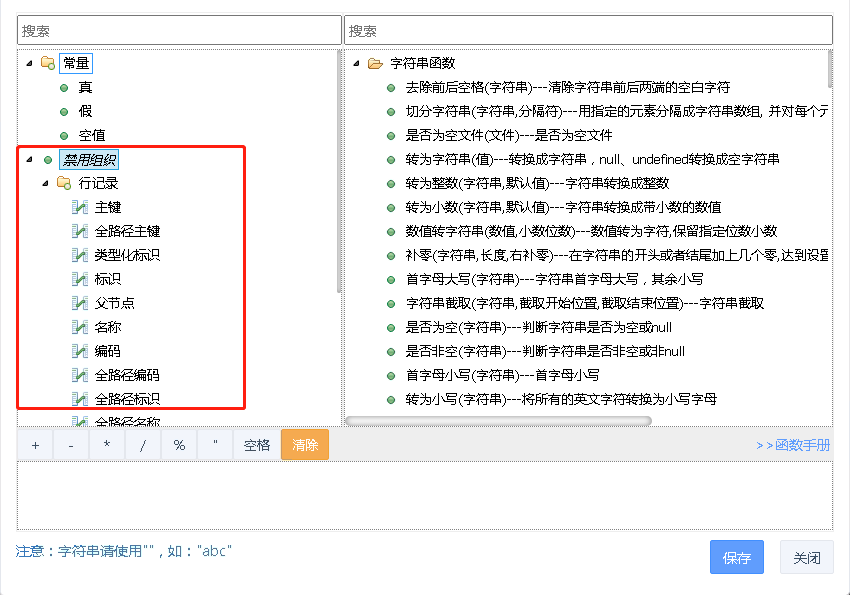Screen dimensions: 850x595
Task: Click the field icon beside 父节点
Action: tap(80, 303)
